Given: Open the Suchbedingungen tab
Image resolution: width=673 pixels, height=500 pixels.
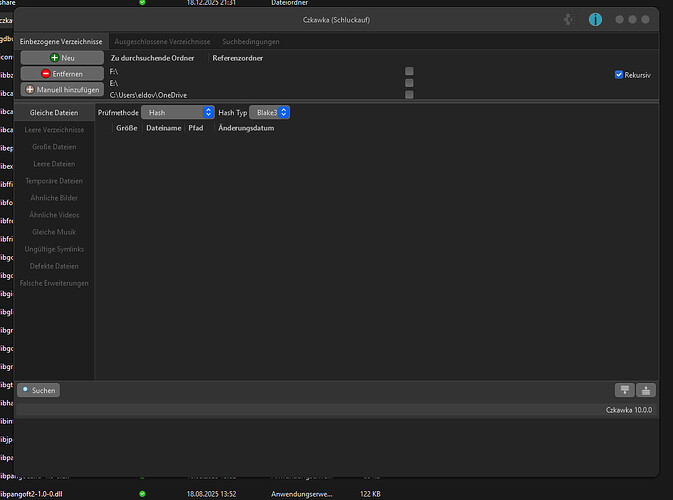Looking at the screenshot, I should pos(251,42).
